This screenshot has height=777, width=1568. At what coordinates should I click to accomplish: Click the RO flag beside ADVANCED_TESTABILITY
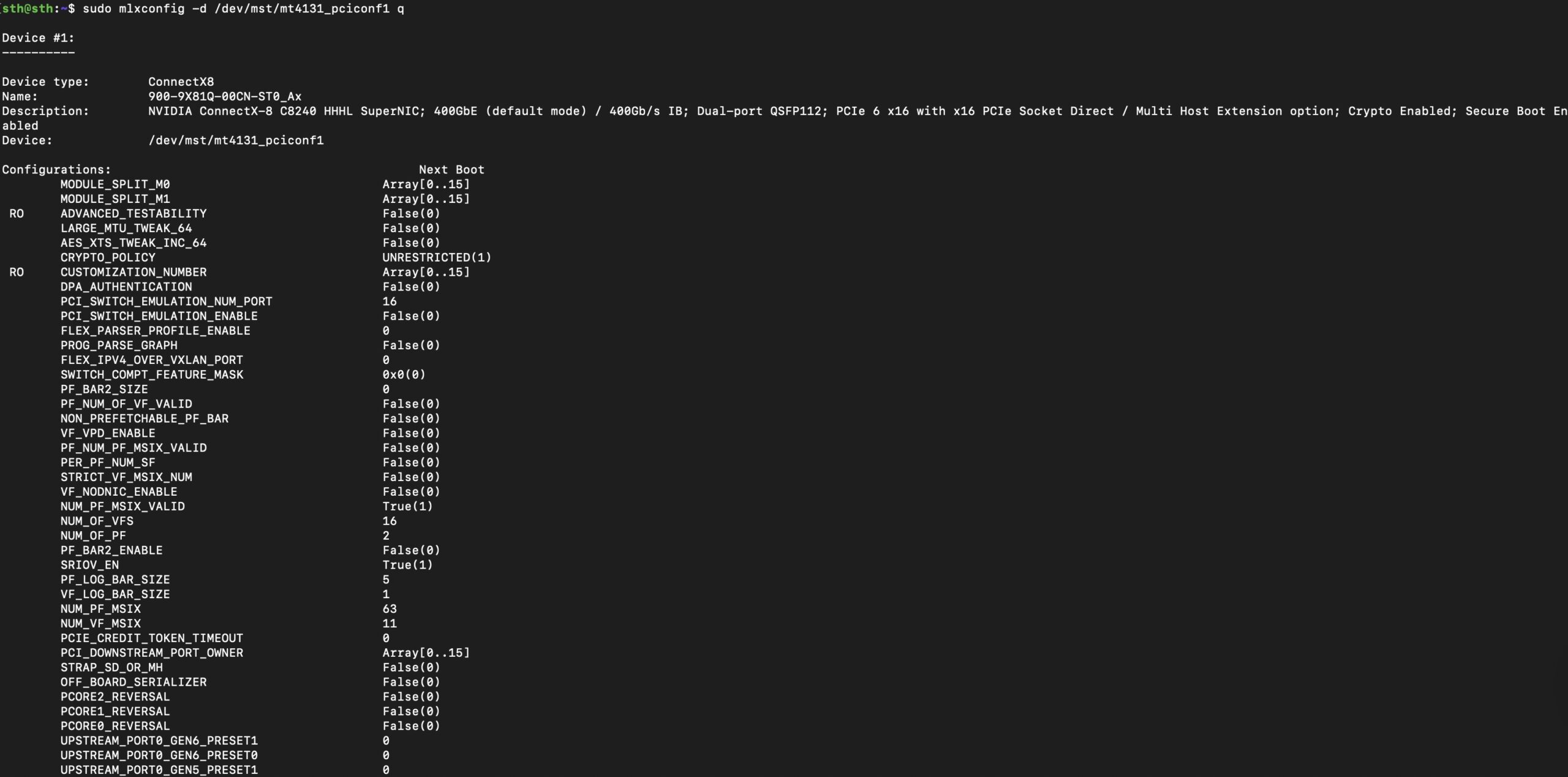pyautogui.click(x=17, y=214)
